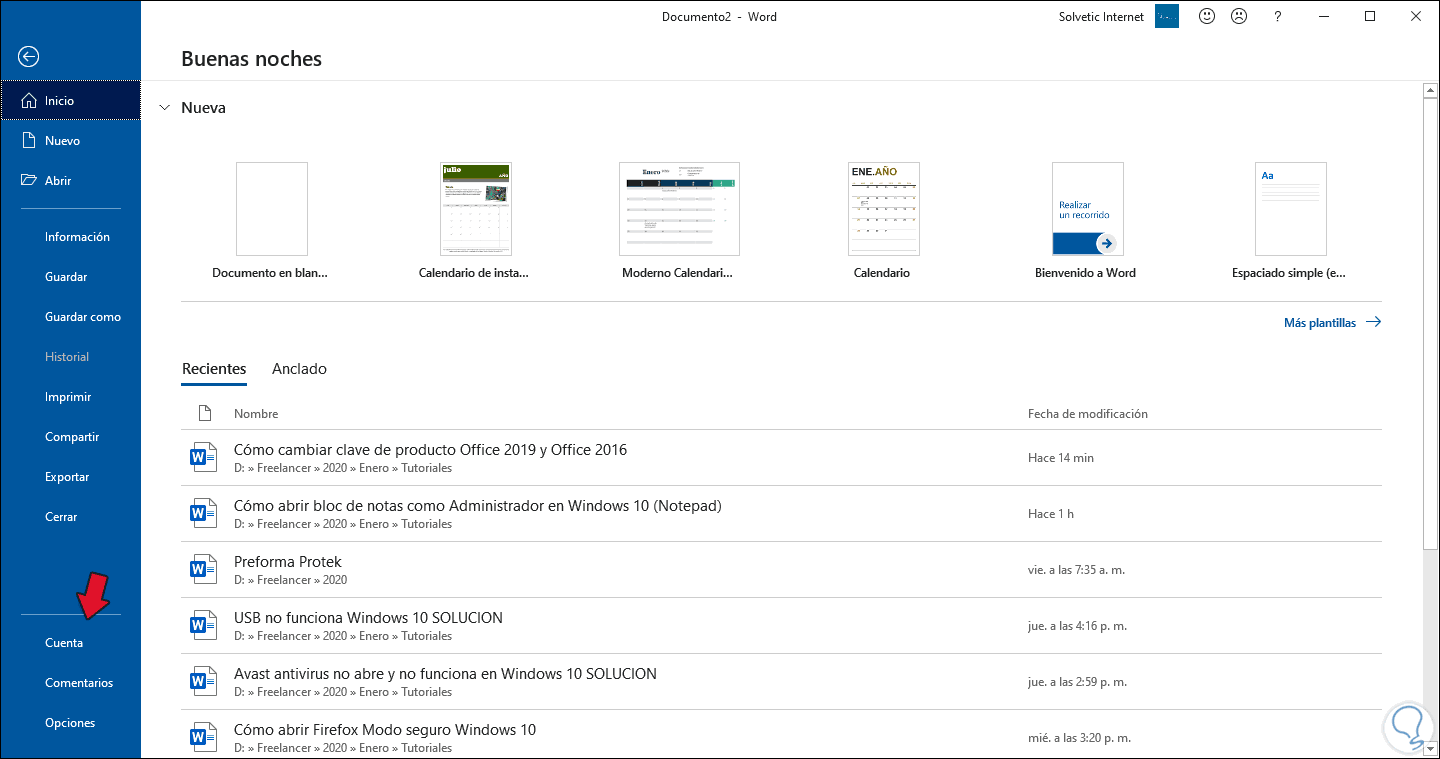Click the back arrow icon in the sidebar

[29, 57]
